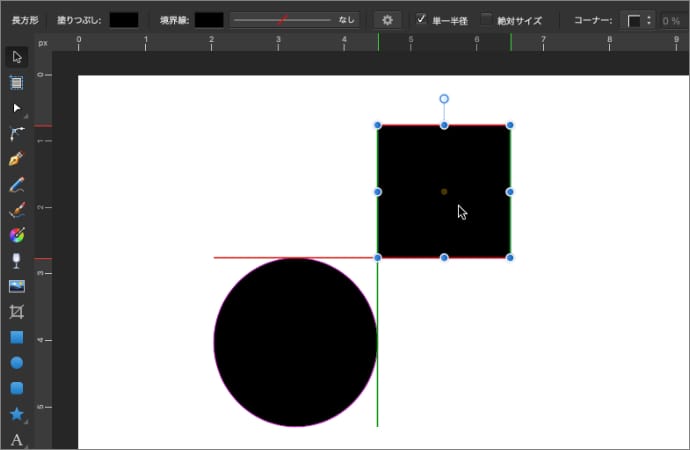The width and height of the screenshot is (690, 450).
Task: Select the Star shape tool
Action: (17, 414)
